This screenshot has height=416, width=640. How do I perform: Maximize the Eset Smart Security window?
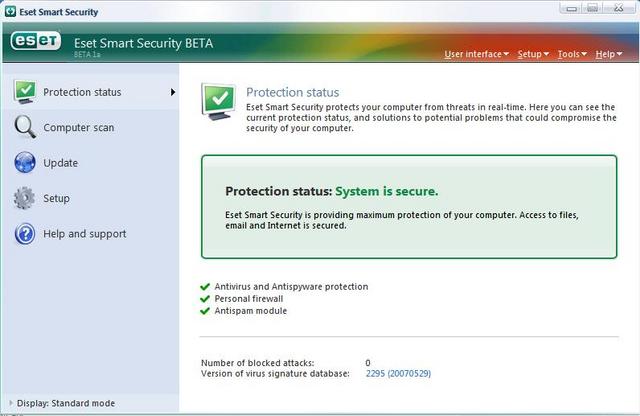[593, 8]
